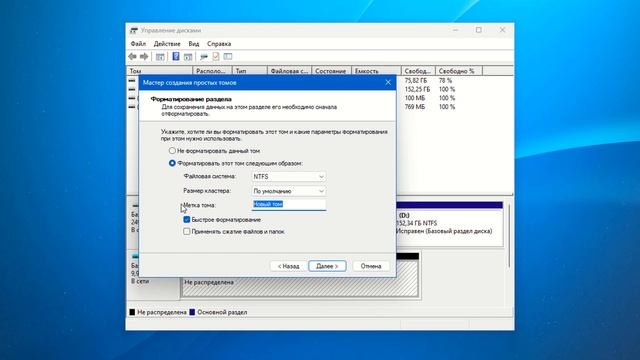Open the Действие menu
Image resolution: width=640 pixels, height=360 pixels.
point(167,44)
